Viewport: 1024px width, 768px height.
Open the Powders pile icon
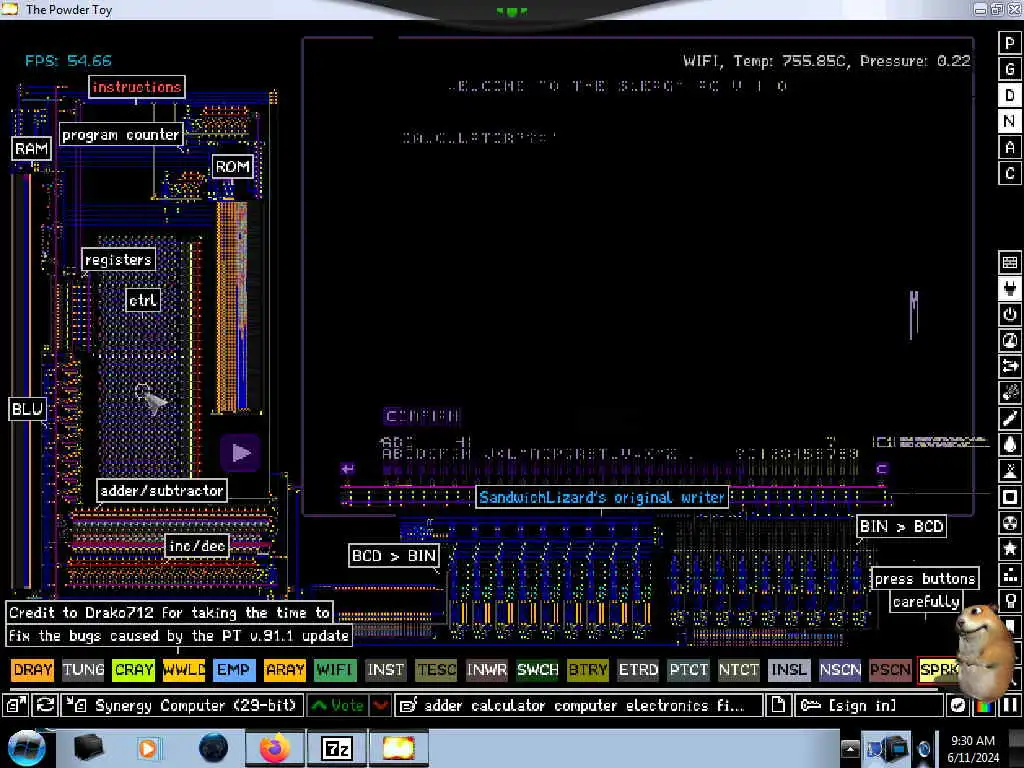[1010, 472]
